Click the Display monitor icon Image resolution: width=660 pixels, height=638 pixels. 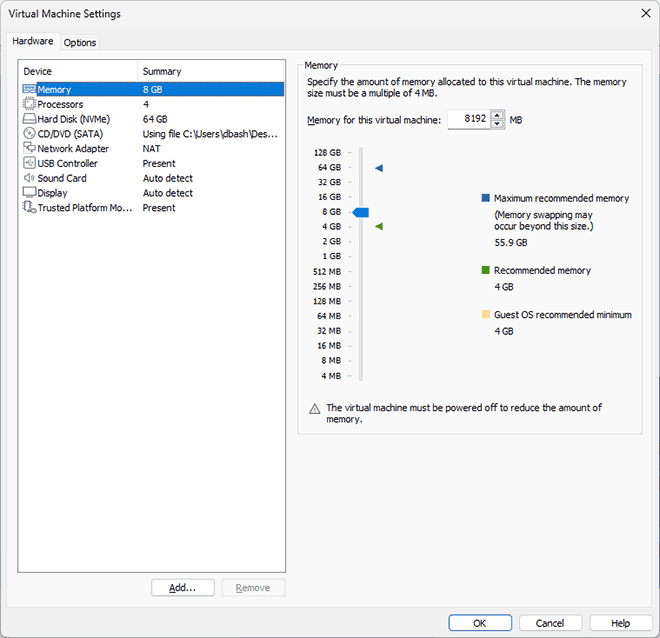coord(29,192)
